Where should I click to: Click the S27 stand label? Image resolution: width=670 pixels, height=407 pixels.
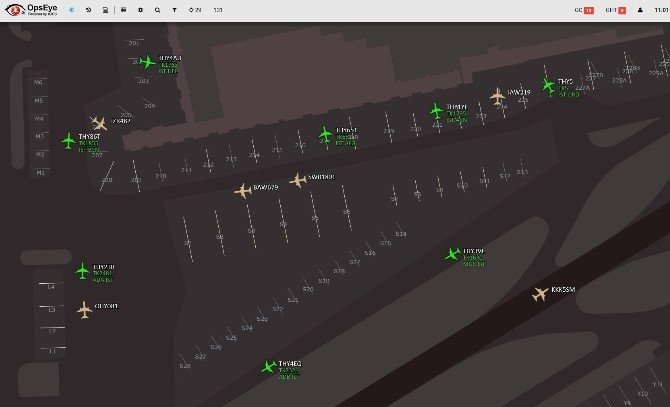(x=200, y=357)
